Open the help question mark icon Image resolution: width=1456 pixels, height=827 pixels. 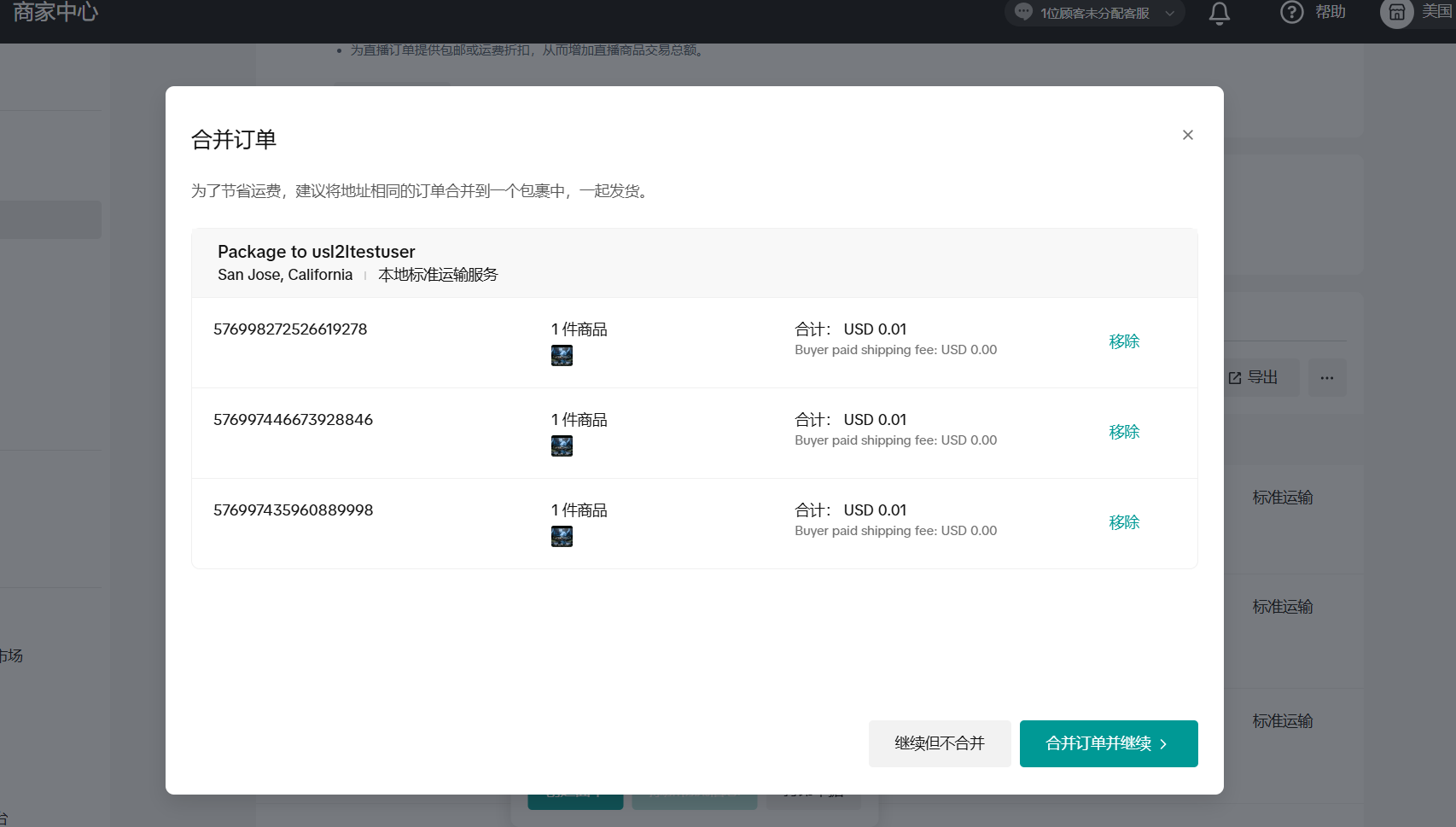point(1291,13)
